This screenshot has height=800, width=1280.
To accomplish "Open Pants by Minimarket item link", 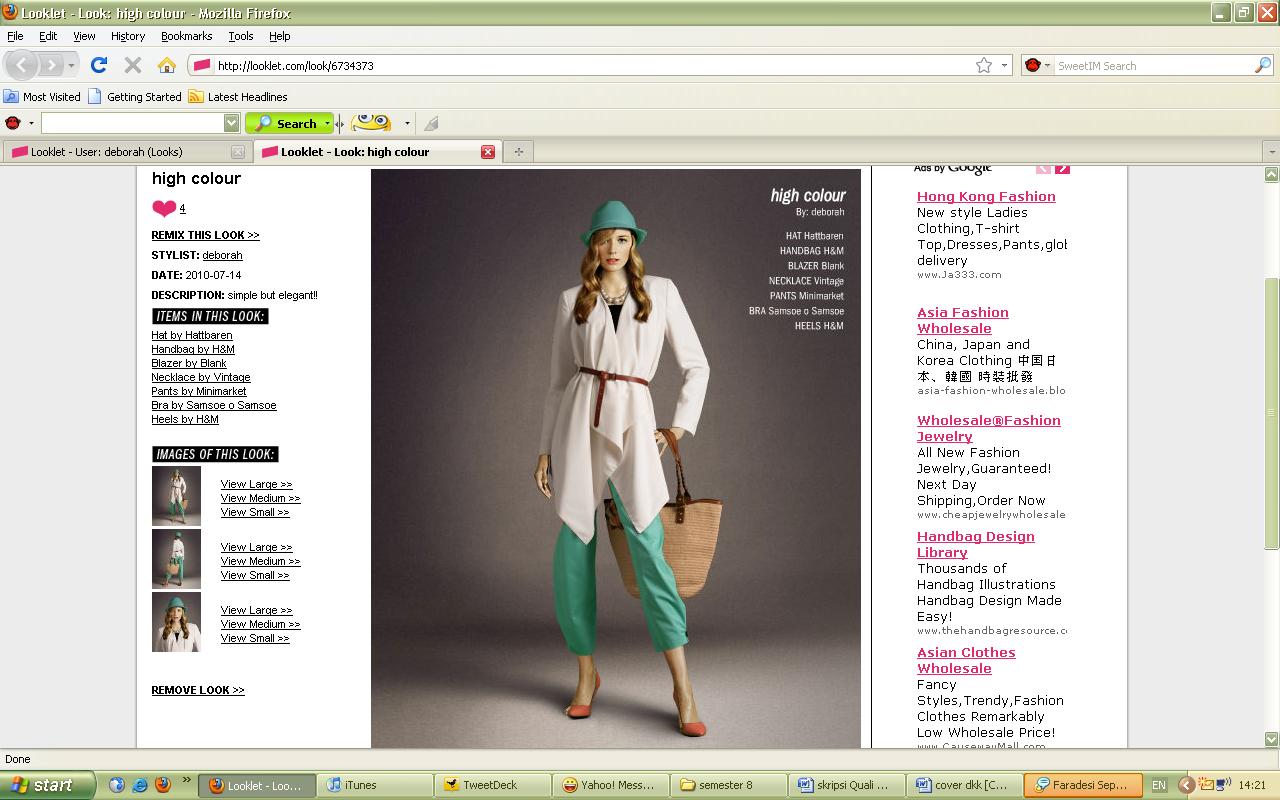I will coord(199,391).
